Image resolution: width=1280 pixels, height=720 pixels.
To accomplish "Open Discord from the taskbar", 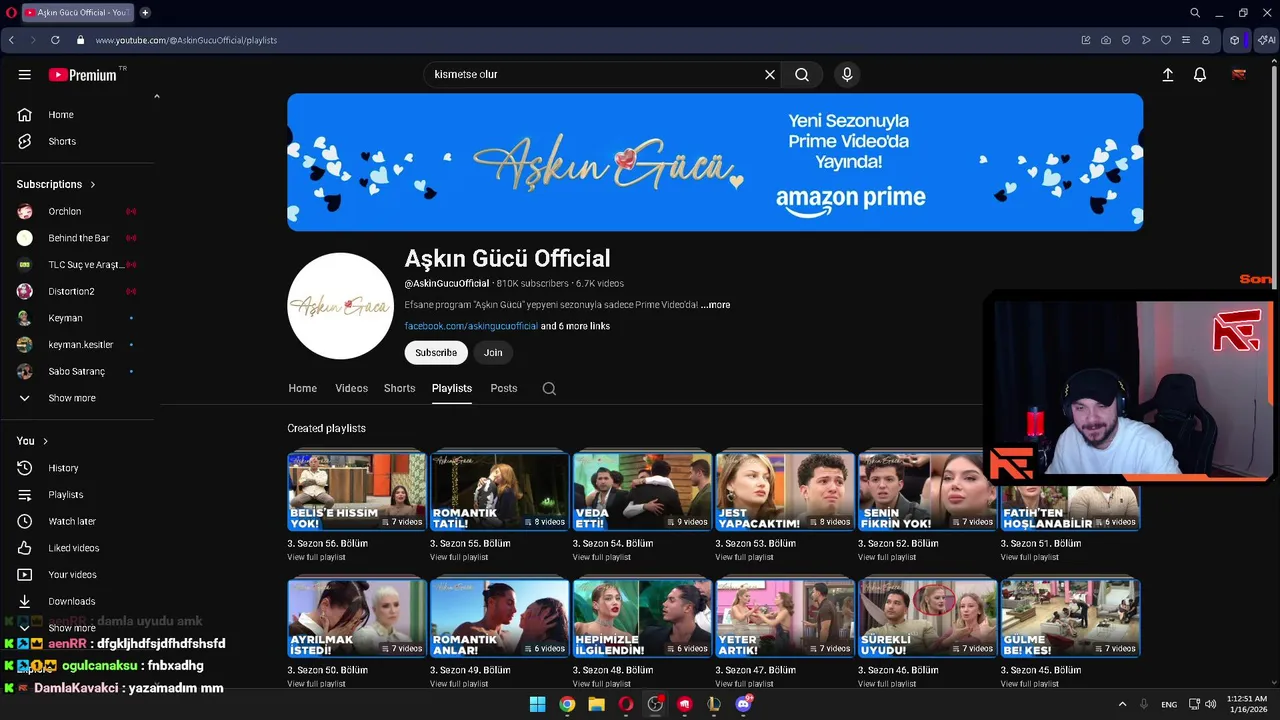I will click(x=743, y=704).
